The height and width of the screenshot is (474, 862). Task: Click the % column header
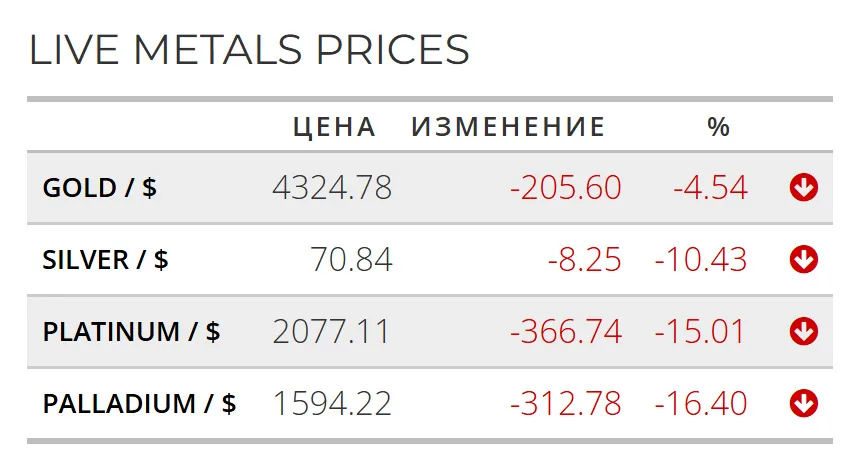(x=718, y=127)
